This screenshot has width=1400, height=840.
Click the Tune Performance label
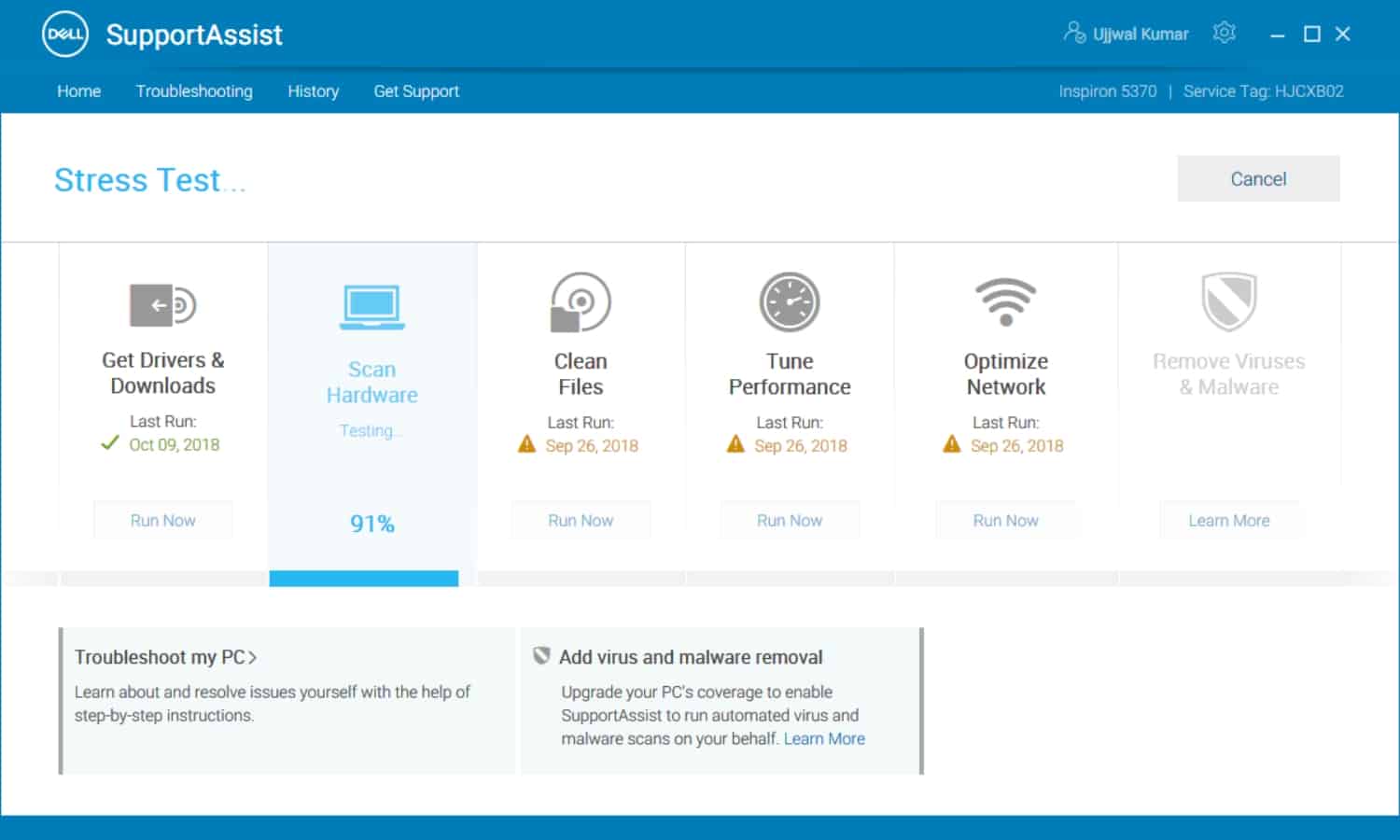point(790,373)
